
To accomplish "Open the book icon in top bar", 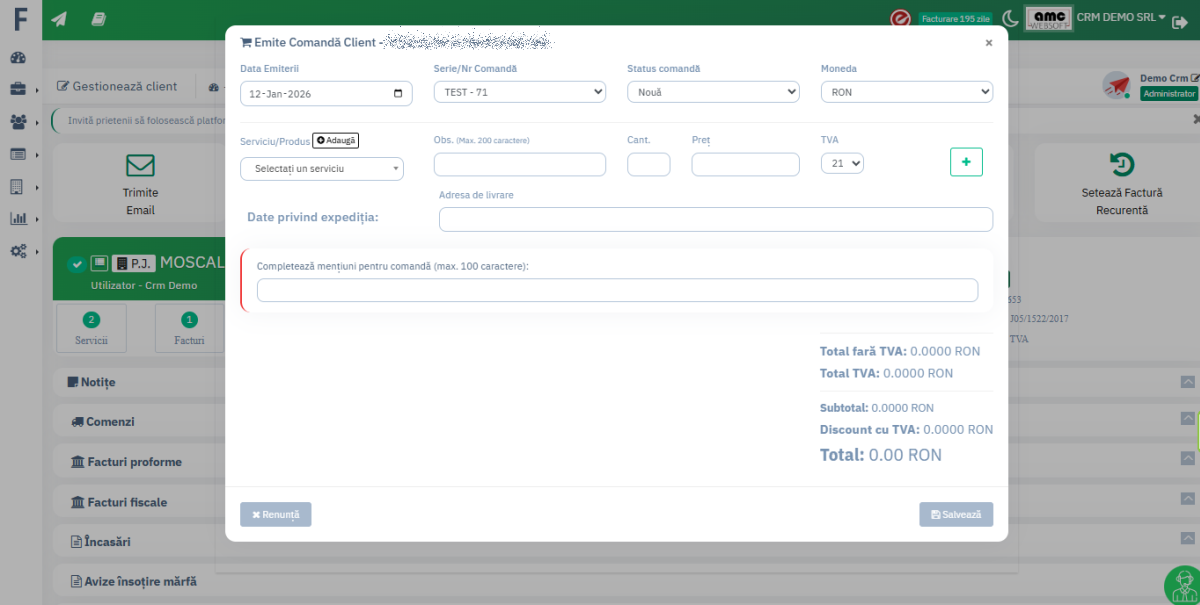I will [x=98, y=19].
